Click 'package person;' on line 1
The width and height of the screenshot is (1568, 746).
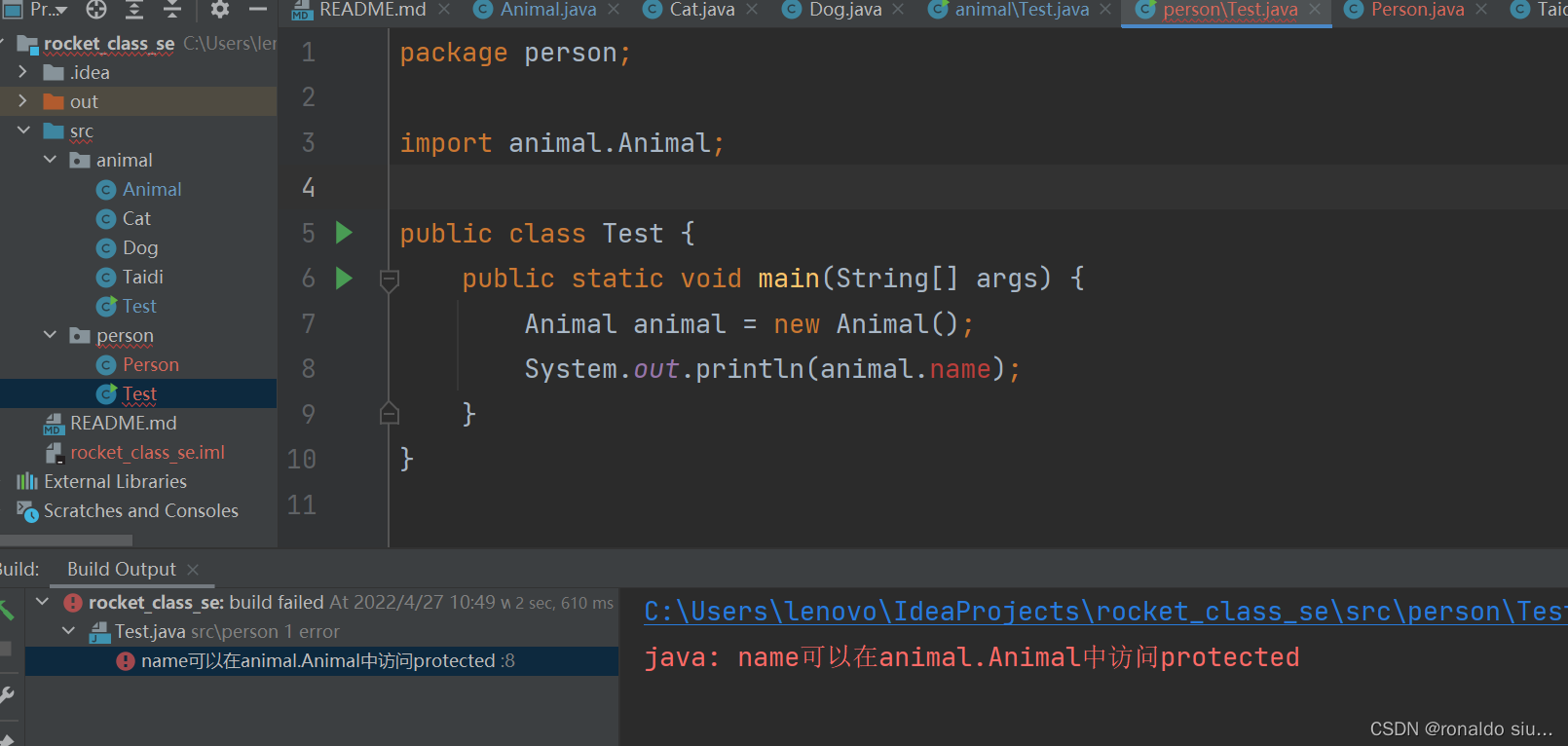coord(515,53)
